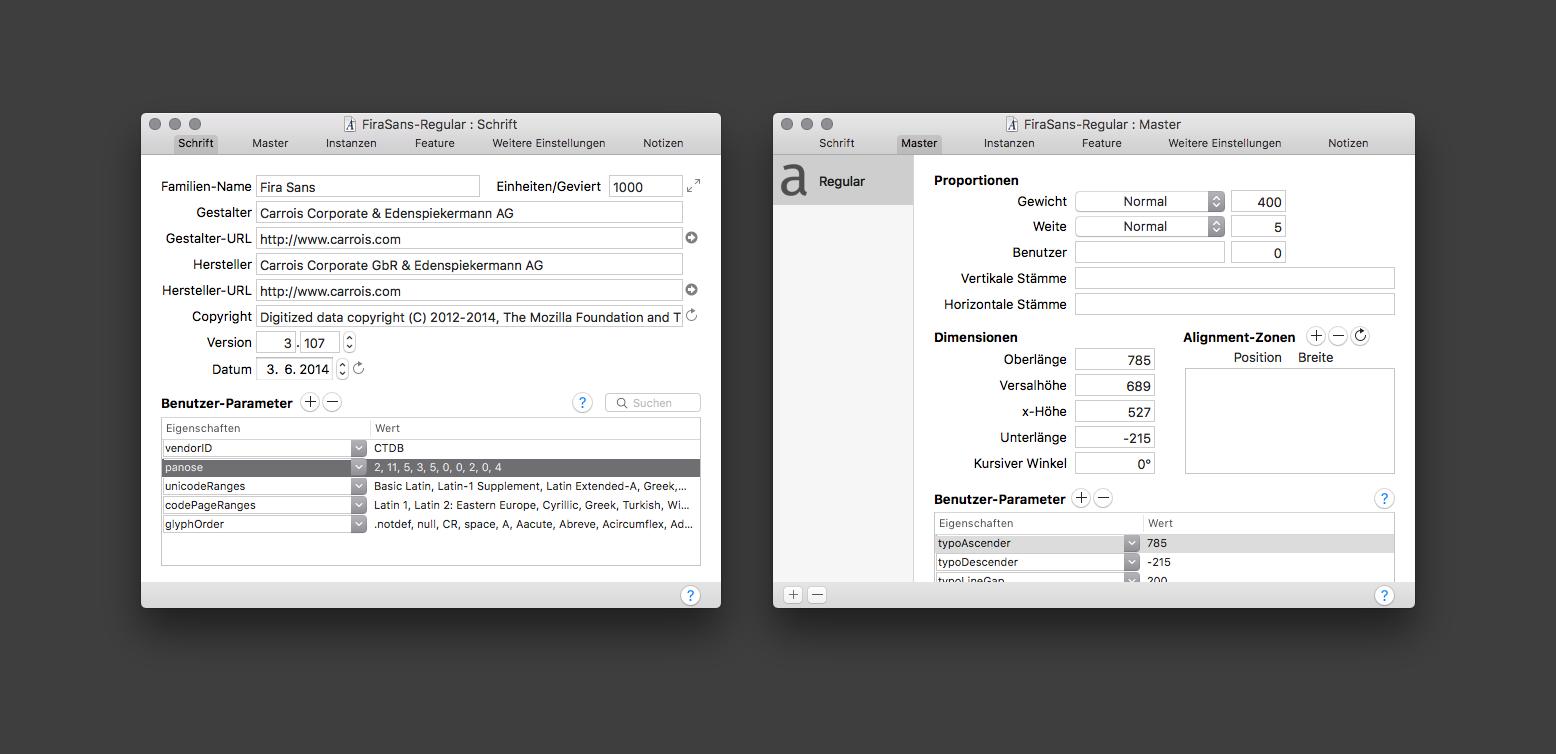Open Gestalter-URL arrow link button
1556x754 pixels.
tap(691, 238)
